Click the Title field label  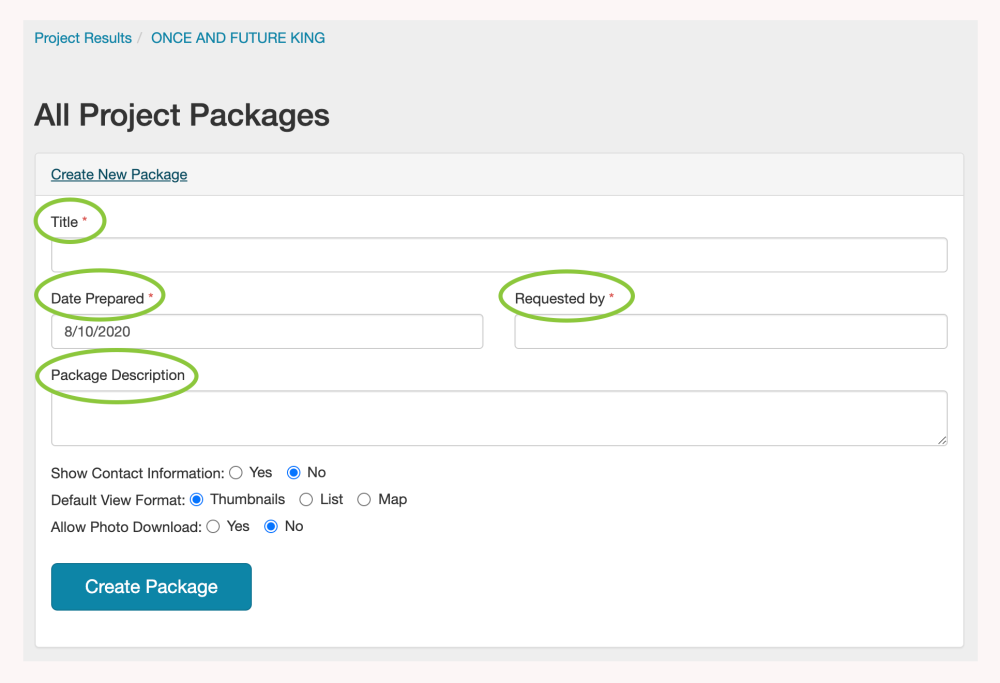65,222
